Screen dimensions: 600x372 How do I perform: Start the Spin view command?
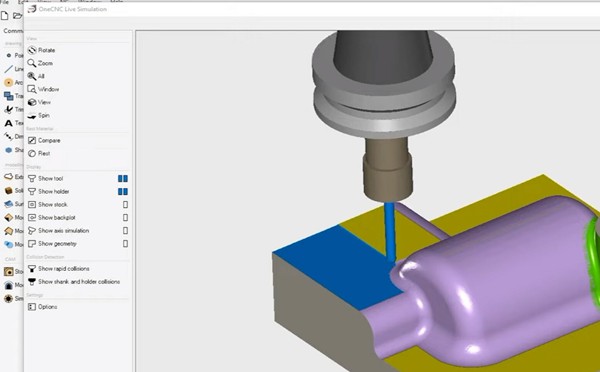(39, 115)
